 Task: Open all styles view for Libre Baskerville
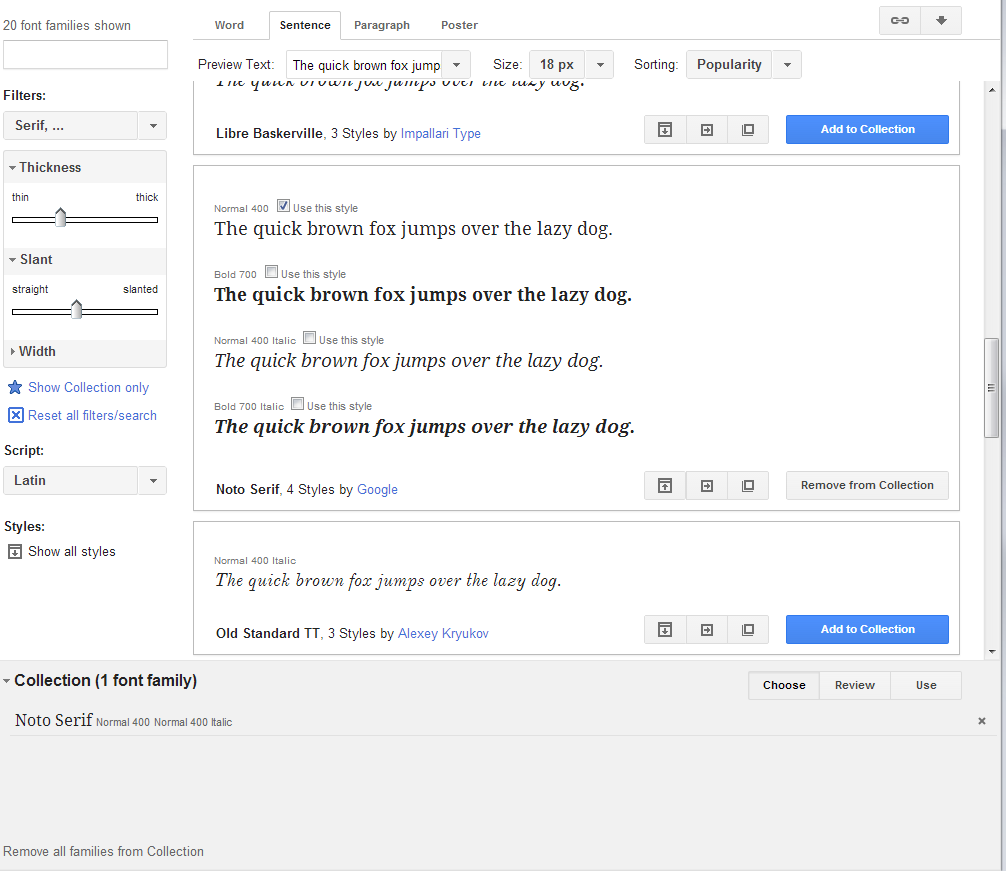click(665, 129)
